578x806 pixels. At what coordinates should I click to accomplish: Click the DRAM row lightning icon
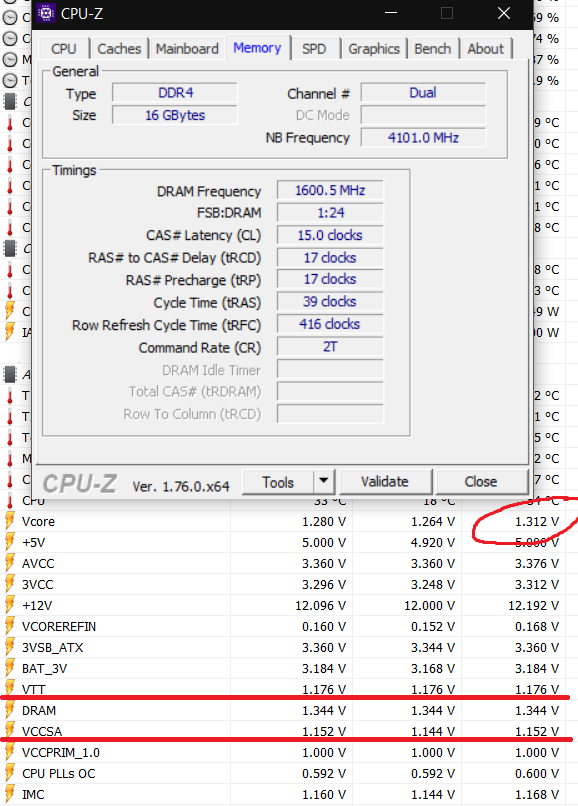tap(10, 710)
